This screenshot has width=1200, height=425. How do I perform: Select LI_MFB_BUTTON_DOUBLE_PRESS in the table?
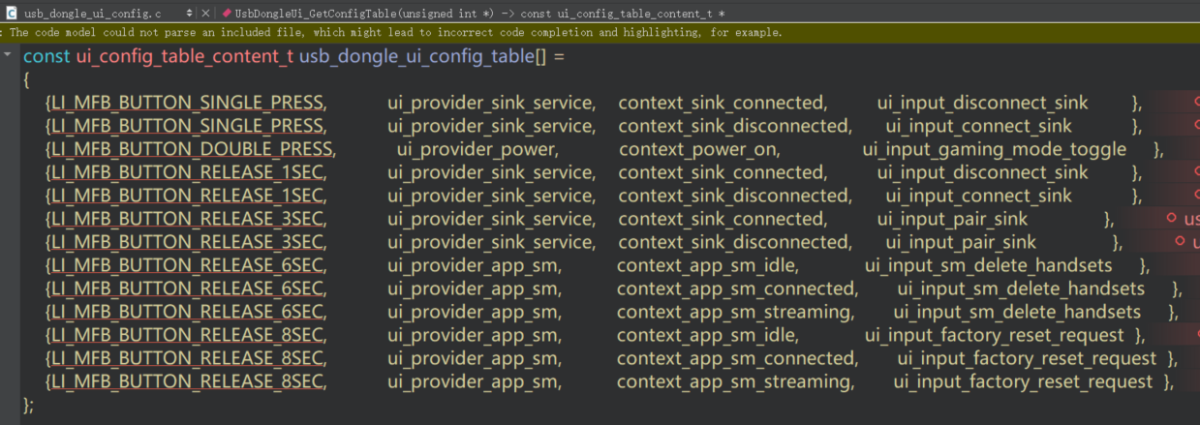click(x=190, y=150)
